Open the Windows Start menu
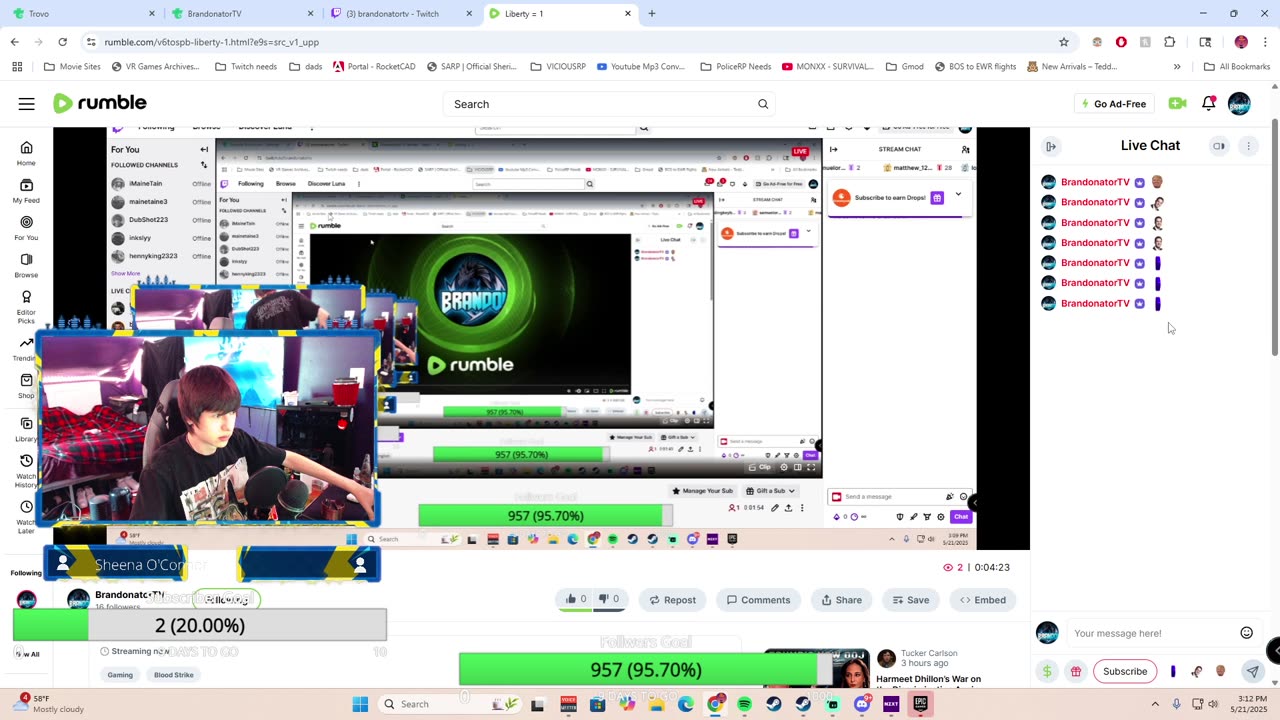This screenshot has height=720, width=1280. pyautogui.click(x=360, y=704)
